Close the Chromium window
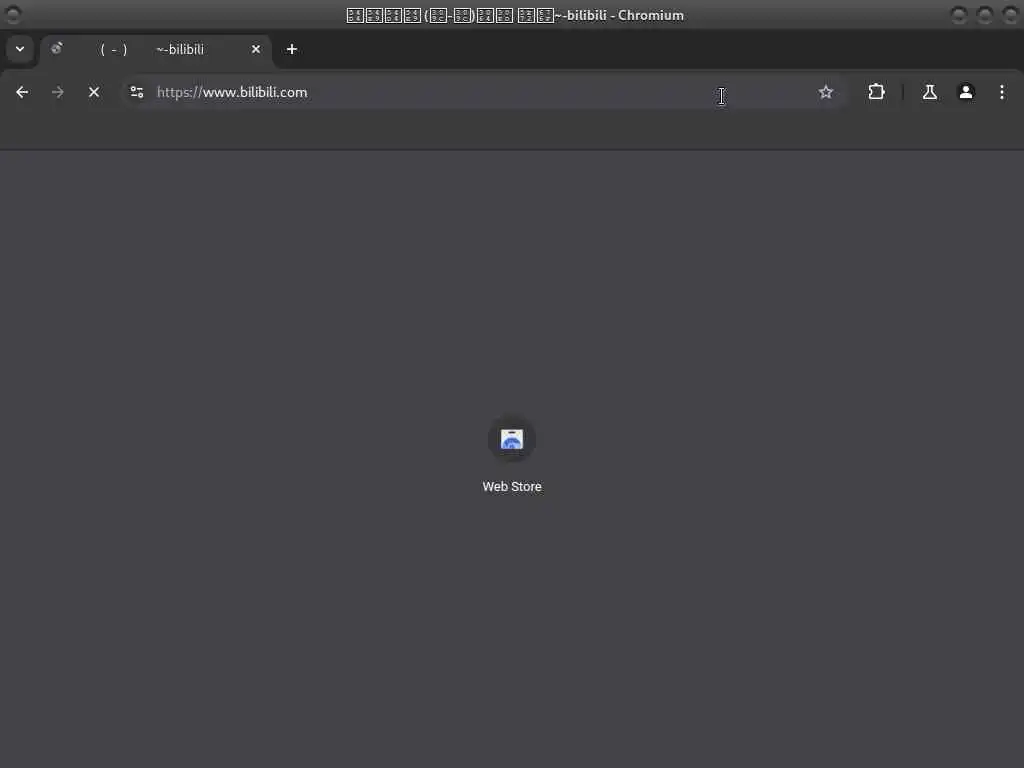 1010,14
